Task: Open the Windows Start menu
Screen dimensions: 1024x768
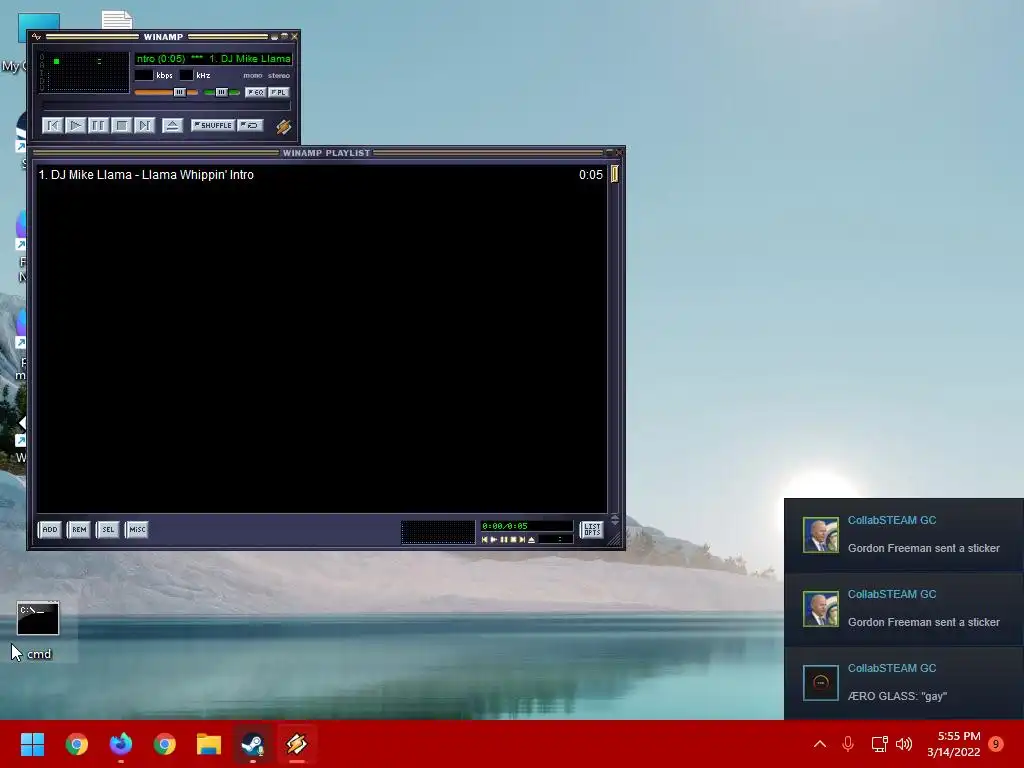Action: (x=32, y=744)
